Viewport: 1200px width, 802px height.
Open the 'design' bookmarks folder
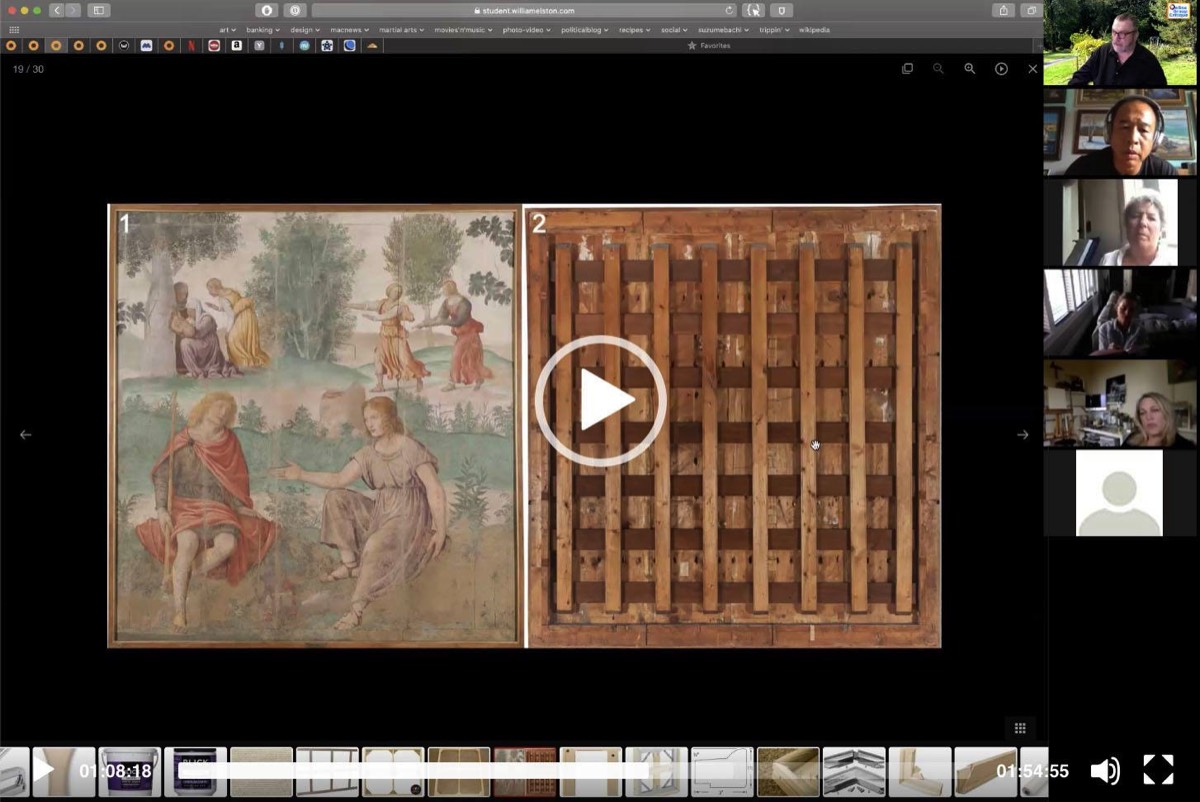305,30
